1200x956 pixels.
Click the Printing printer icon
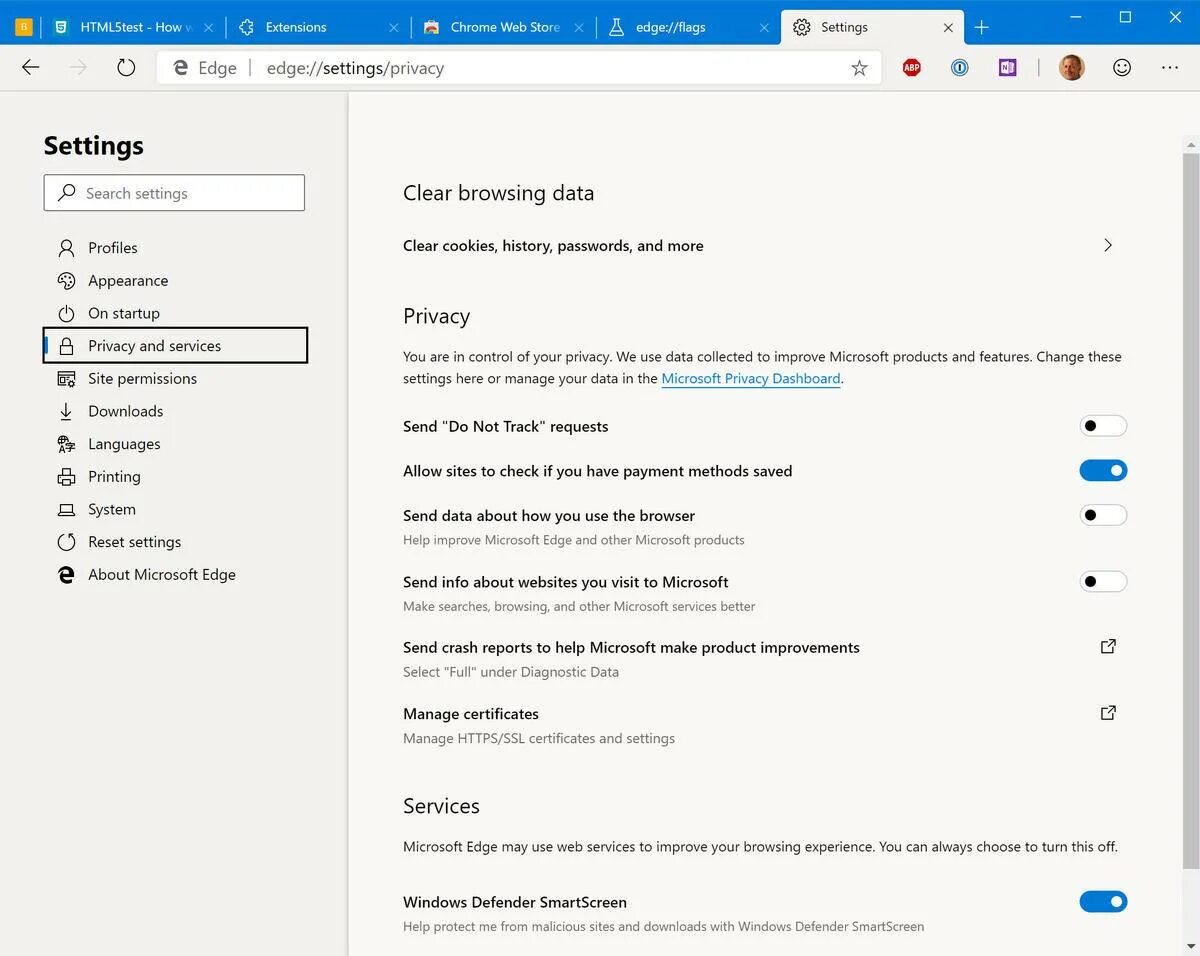[66, 476]
